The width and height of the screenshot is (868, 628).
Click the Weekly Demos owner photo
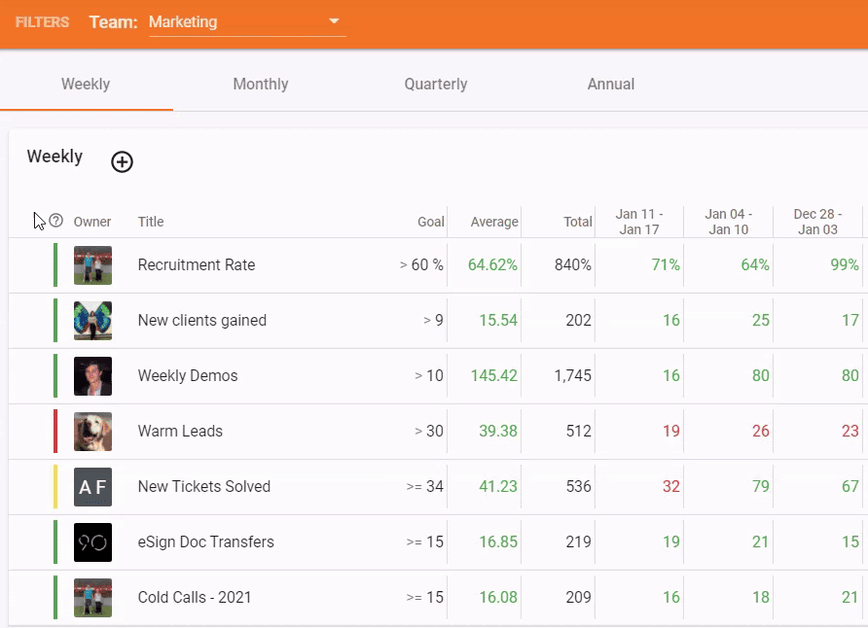[93, 376]
